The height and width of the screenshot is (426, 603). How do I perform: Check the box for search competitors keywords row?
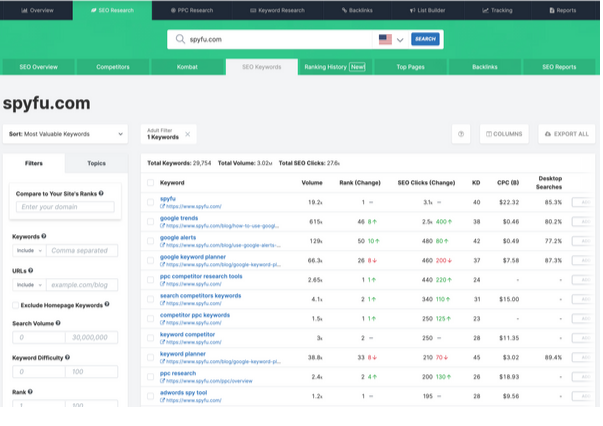pos(150,299)
